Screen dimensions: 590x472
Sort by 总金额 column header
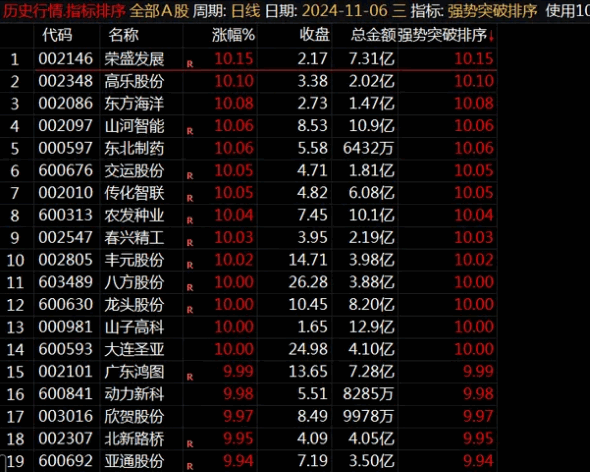[373, 35]
